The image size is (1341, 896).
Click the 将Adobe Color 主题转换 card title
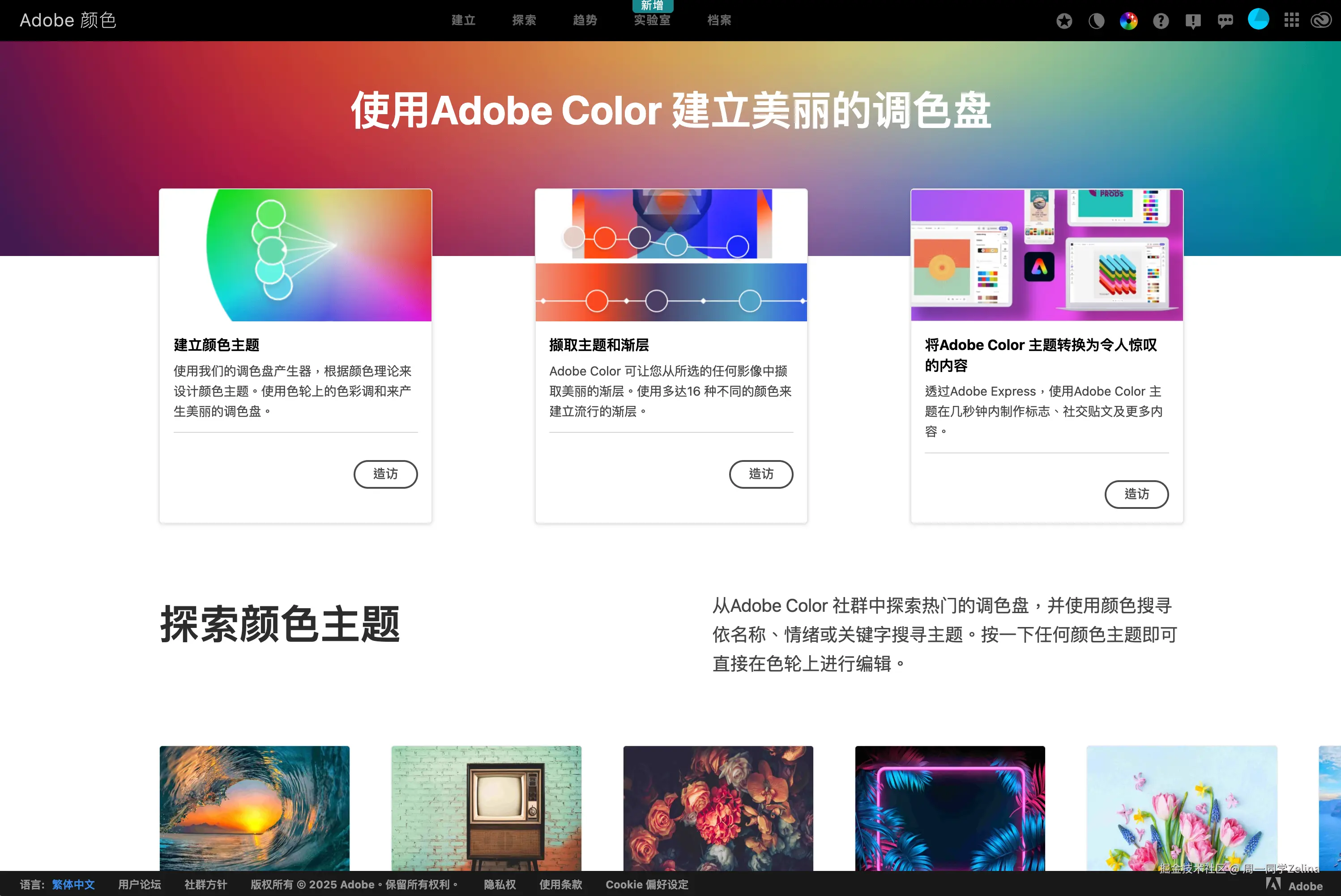pyautogui.click(x=1041, y=355)
